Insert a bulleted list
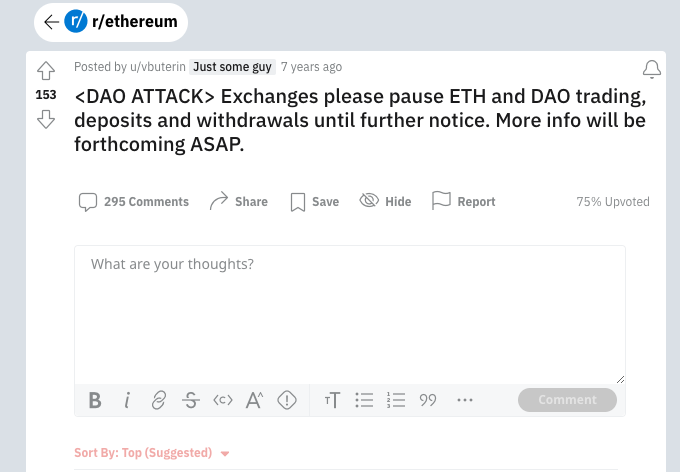 pyautogui.click(x=365, y=400)
